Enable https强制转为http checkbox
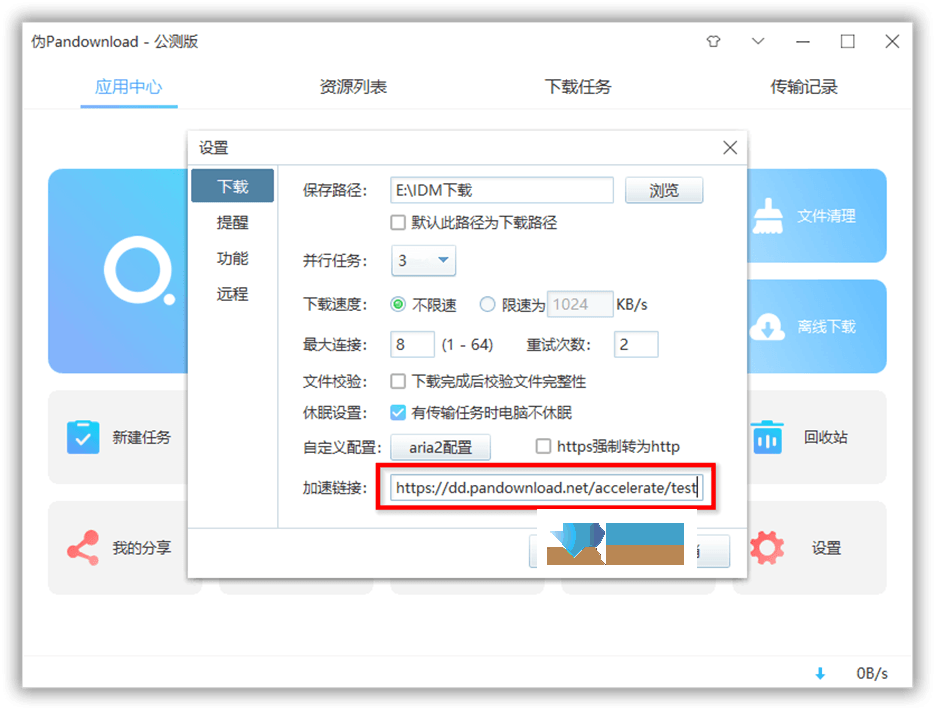The height and width of the screenshot is (710, 935). [x=543, y=447]
